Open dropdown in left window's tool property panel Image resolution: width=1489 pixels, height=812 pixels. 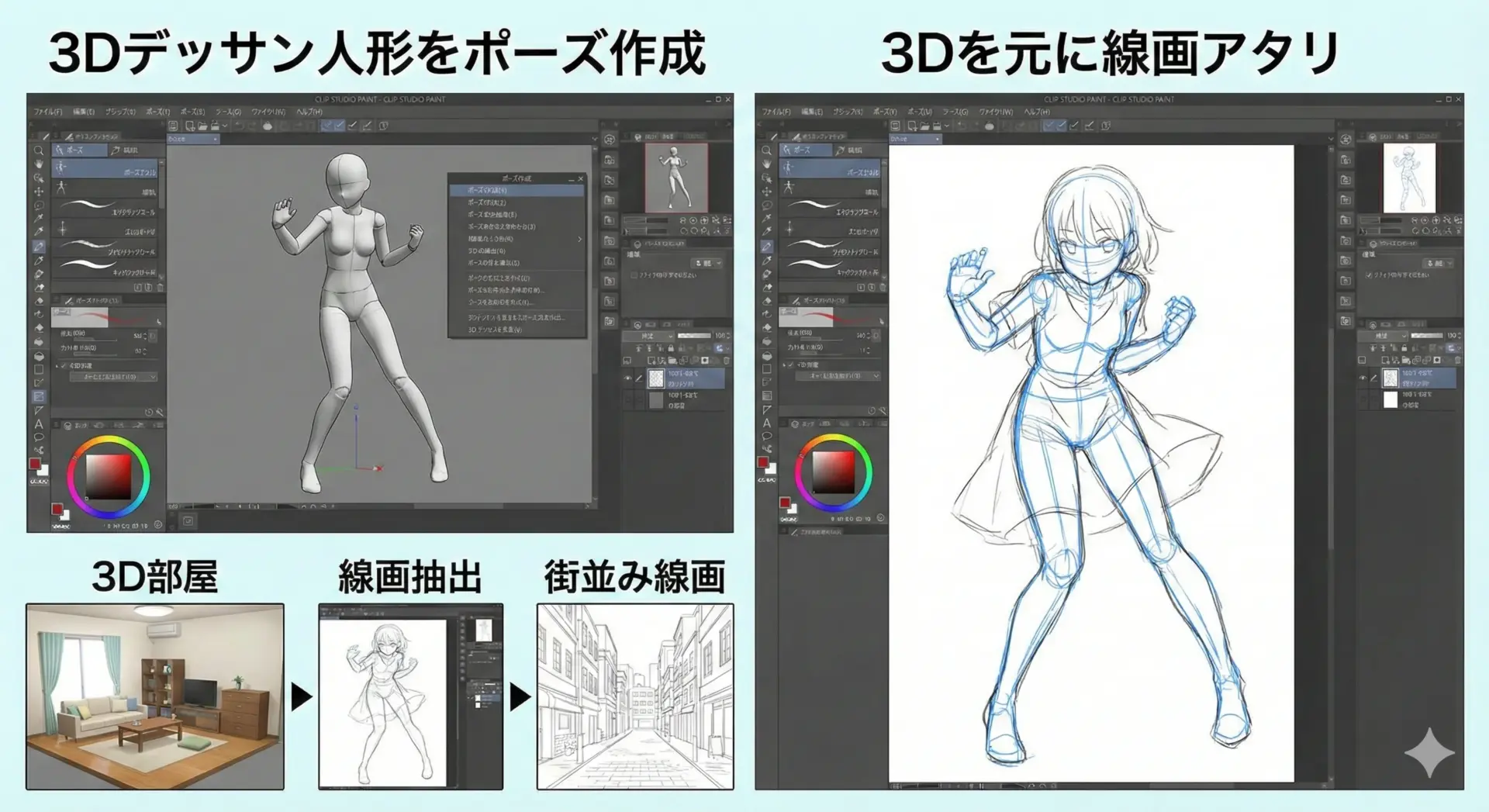(x=113, y=377)
